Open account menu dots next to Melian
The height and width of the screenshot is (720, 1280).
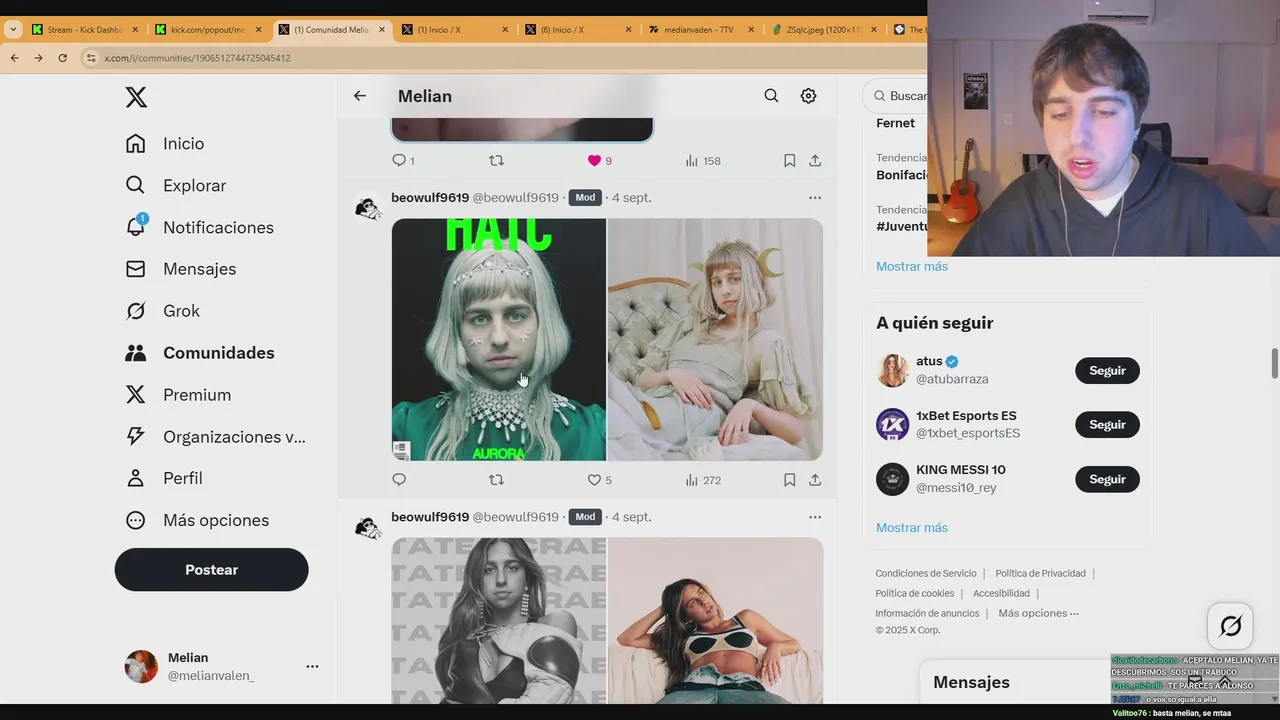[x=312, y=666]
